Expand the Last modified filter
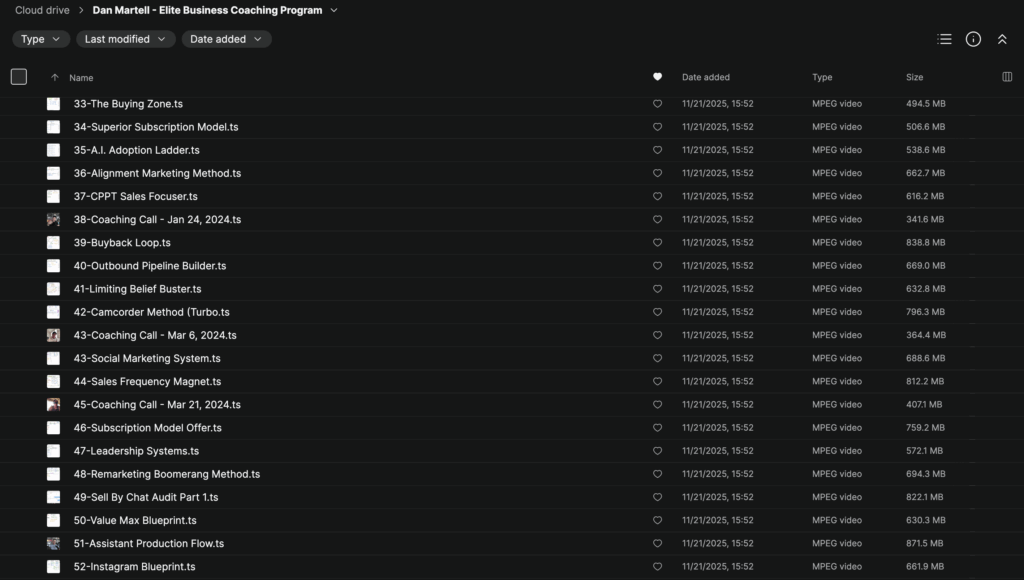 point(125,39)
